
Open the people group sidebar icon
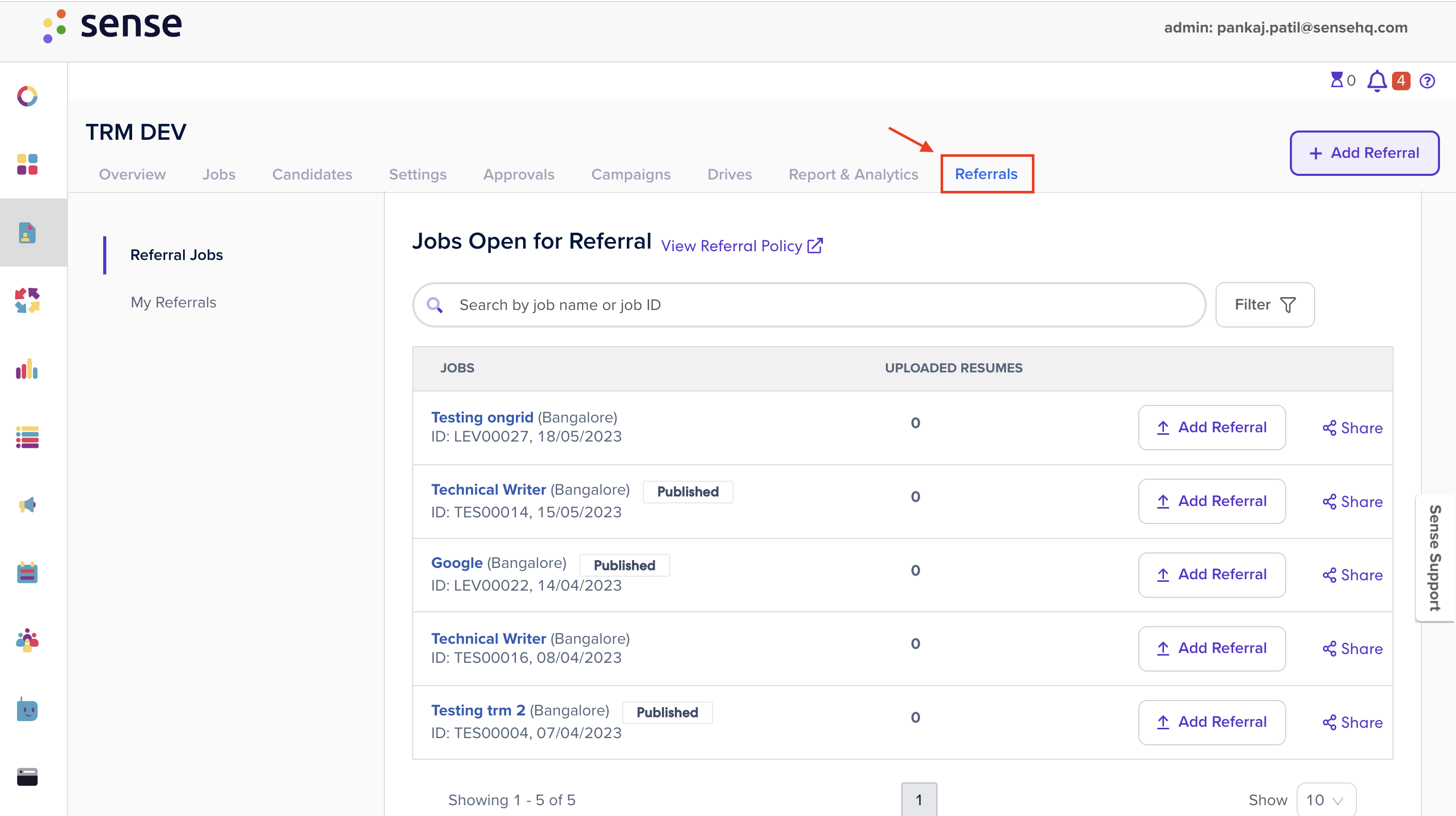(27, 640)
